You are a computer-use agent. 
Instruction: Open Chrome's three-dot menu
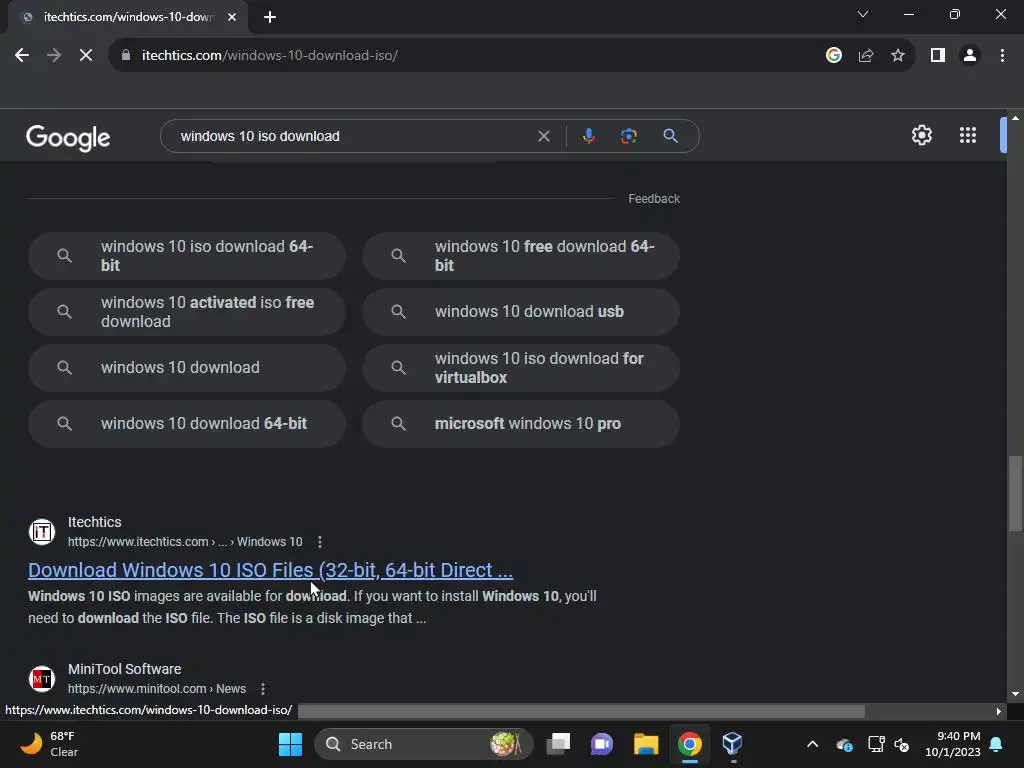[1002, 56]
